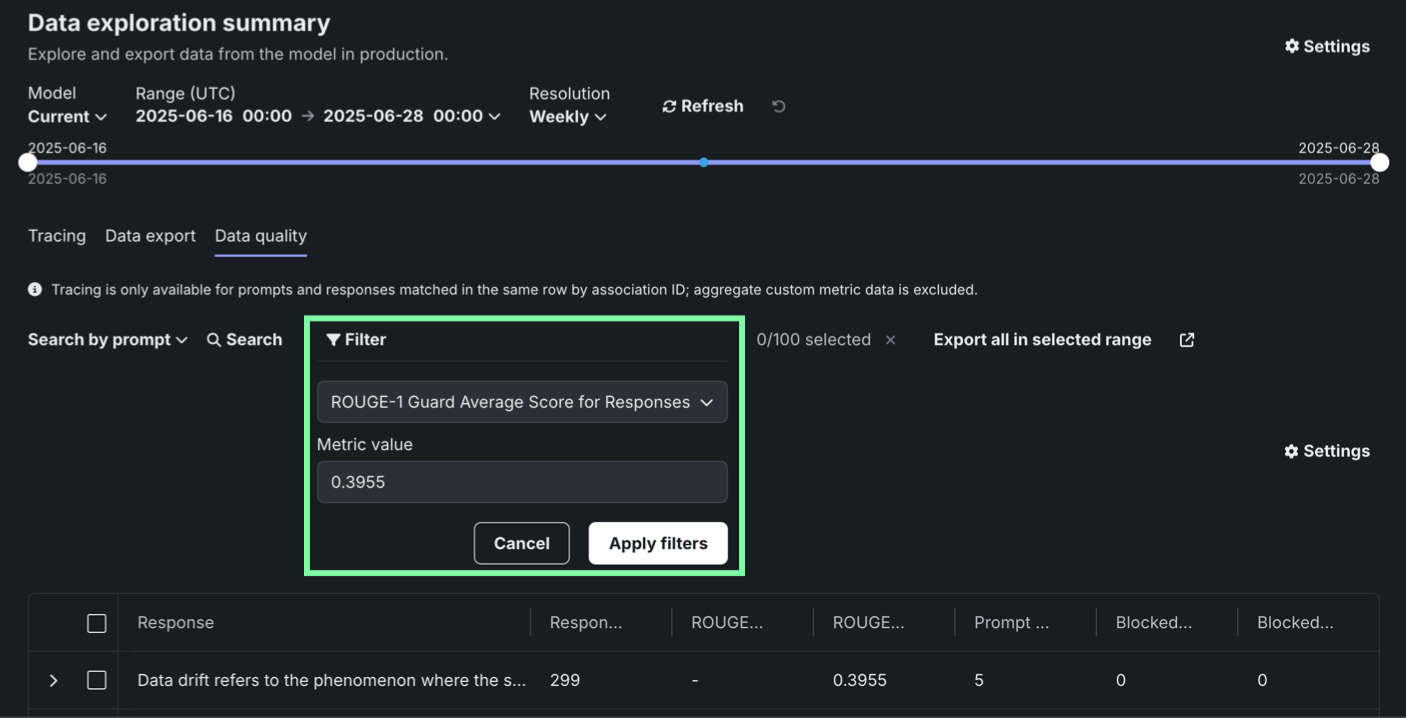Open the Weekly resolution dropdown
Image resolution: width=1406 pixels, height=718 pixels.
click(x=568, y=117)
